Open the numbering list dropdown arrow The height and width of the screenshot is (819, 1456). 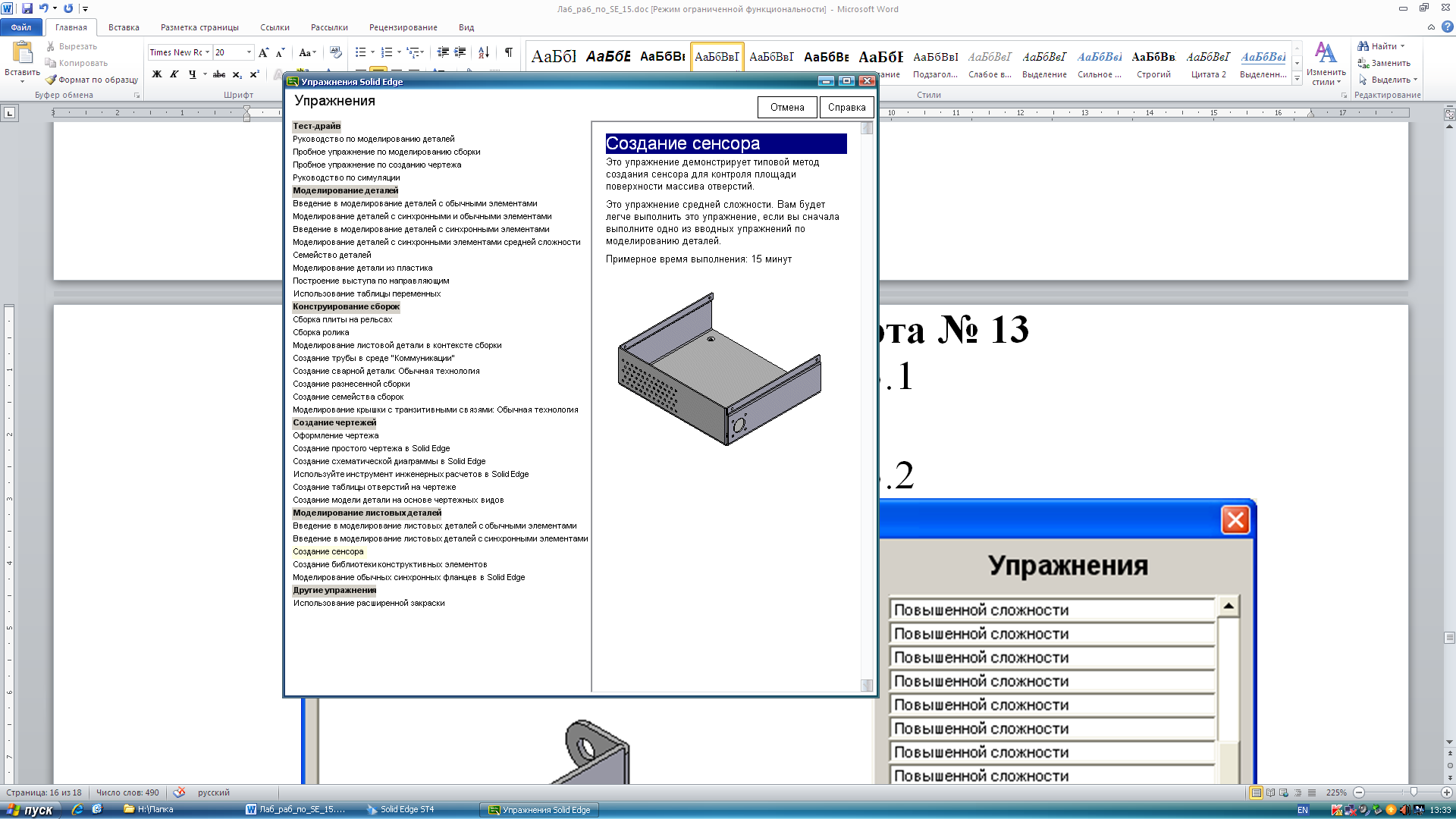pos(399,52)
